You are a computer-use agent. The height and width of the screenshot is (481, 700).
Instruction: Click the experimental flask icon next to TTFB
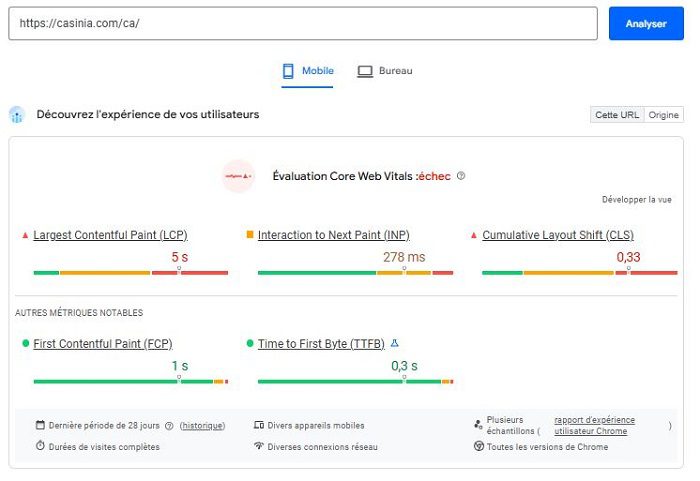(x=395, y=343)
